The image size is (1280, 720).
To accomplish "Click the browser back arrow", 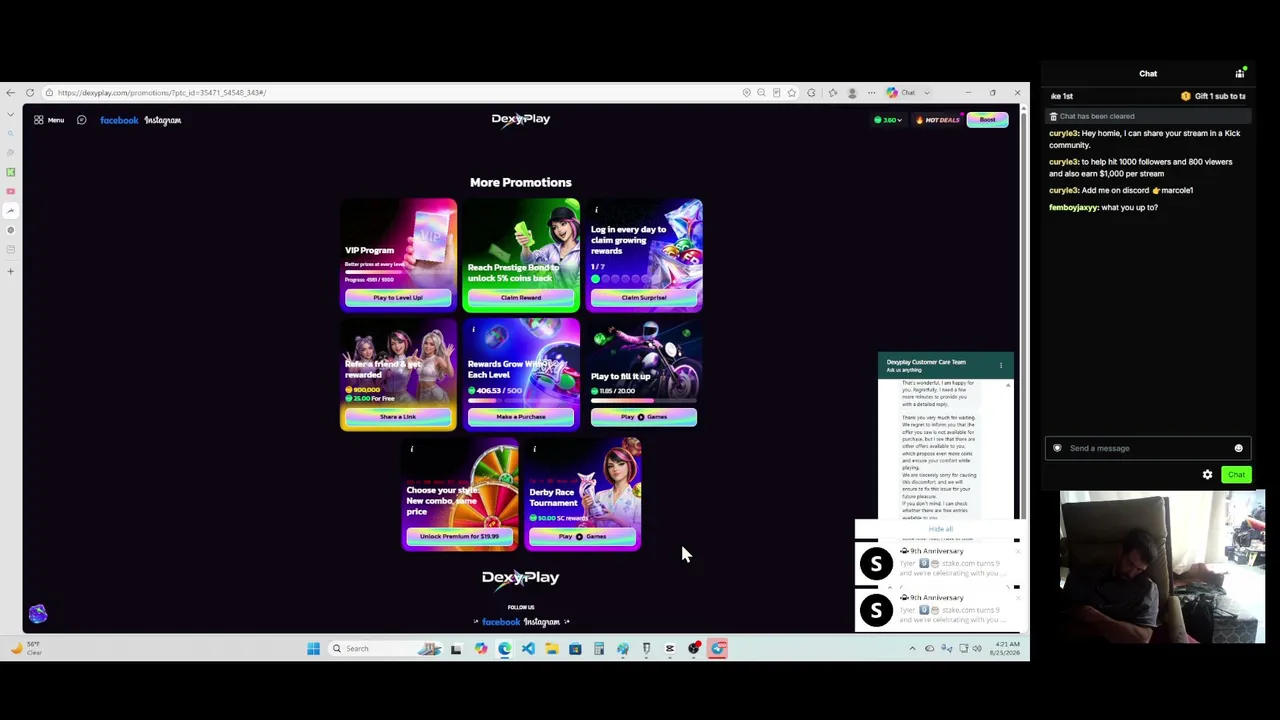I will coord(10,93).
